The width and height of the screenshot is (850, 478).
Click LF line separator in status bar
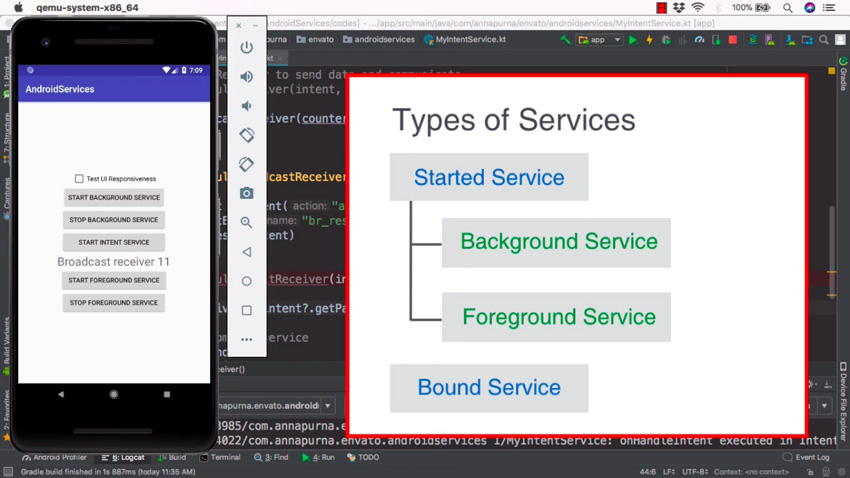[x=669, y=471]
